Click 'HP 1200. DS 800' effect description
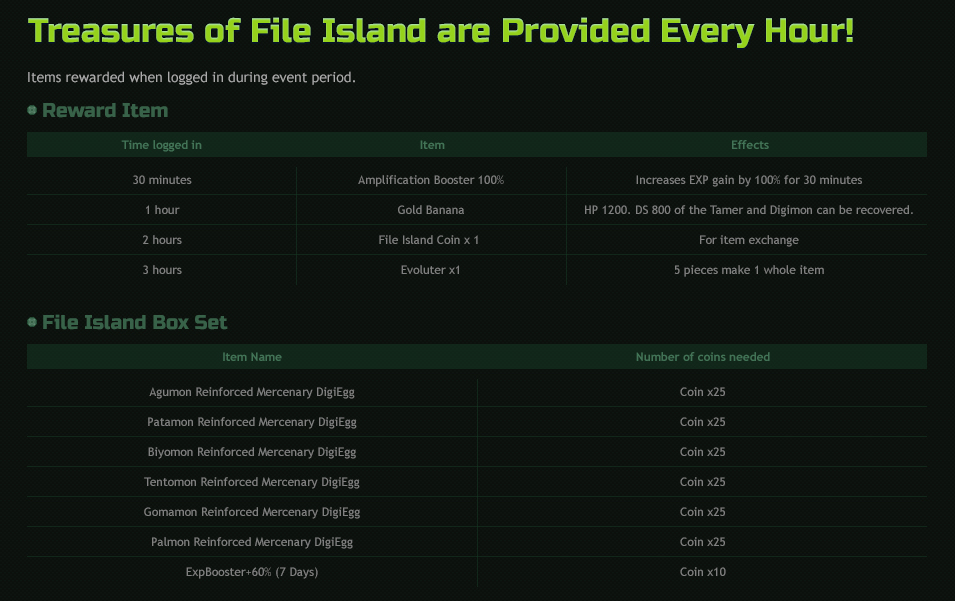This screenshot has height=601, width=955. tap(749, 210)
